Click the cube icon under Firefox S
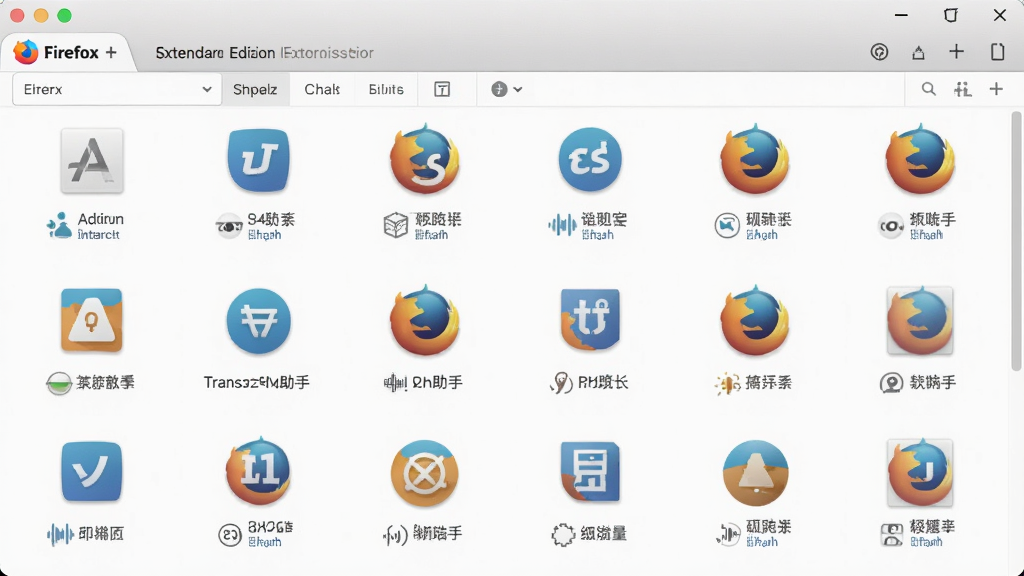Viewport: 1024px width, 576px height. [x=396, y=225]
